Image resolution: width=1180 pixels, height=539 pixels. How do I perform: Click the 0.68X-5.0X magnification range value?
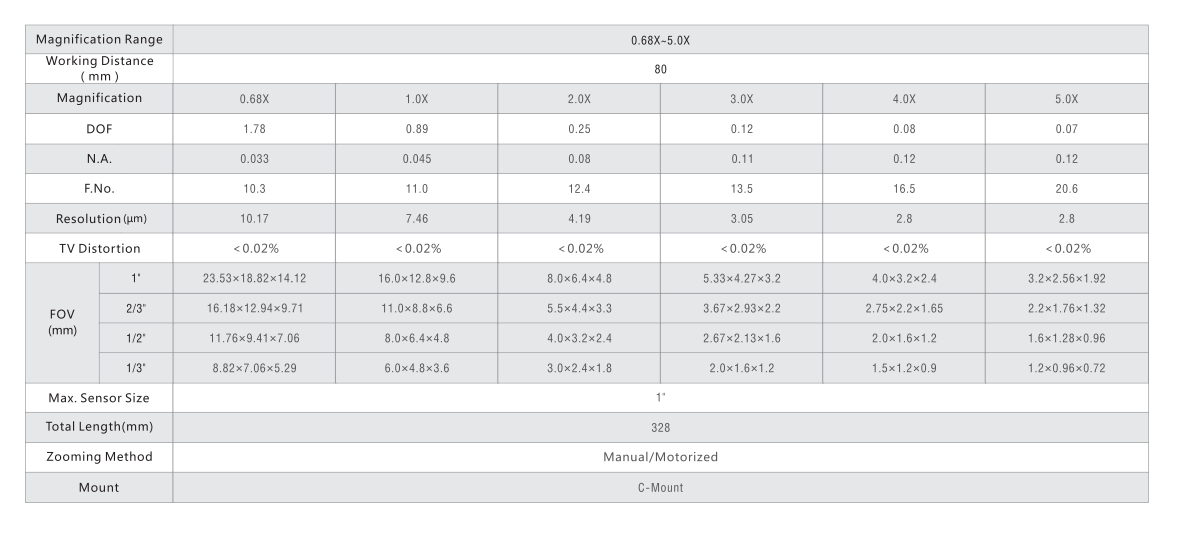click(x=660, y=39)
